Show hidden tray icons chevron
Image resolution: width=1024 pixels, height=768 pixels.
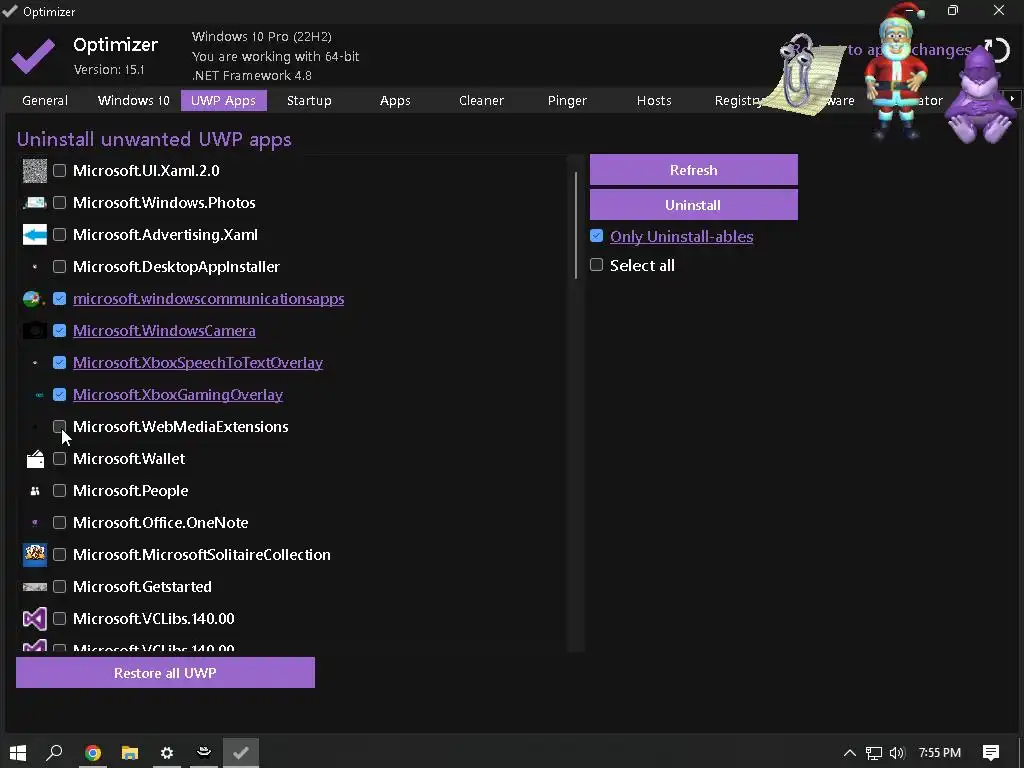[850, 753]
